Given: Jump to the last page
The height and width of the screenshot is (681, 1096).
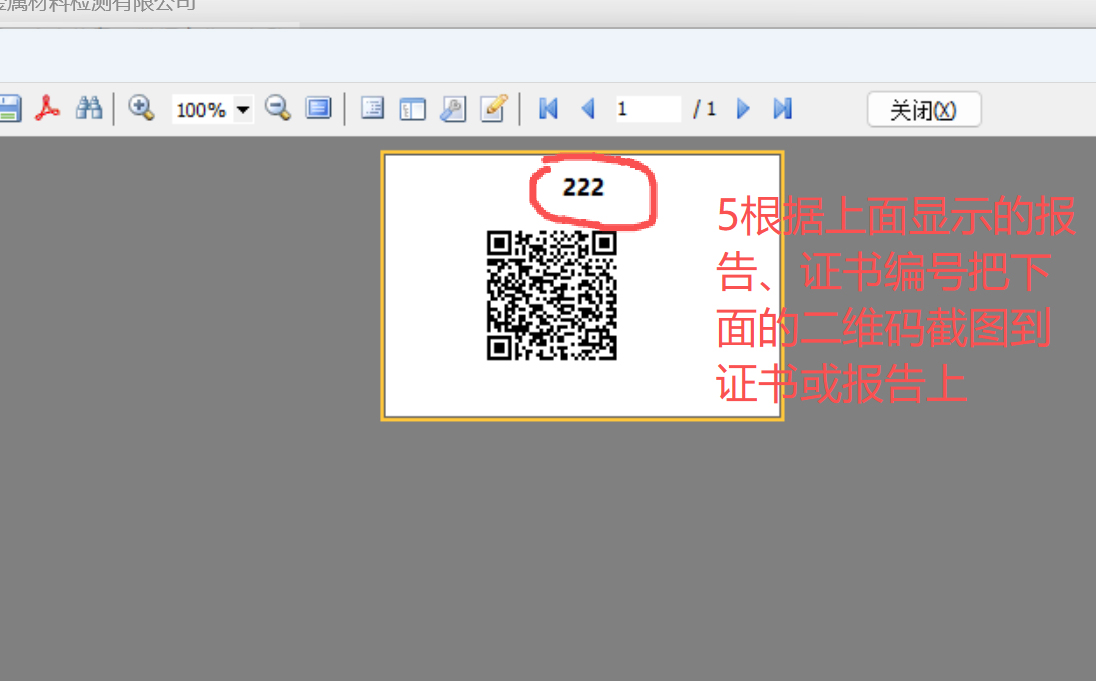Looking at the screenshot, I should [783, 108].
